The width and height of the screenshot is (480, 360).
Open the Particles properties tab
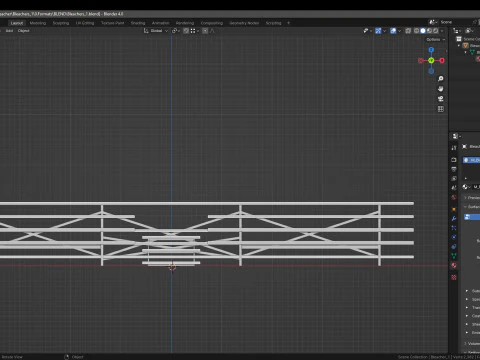[x=454, y=228]
